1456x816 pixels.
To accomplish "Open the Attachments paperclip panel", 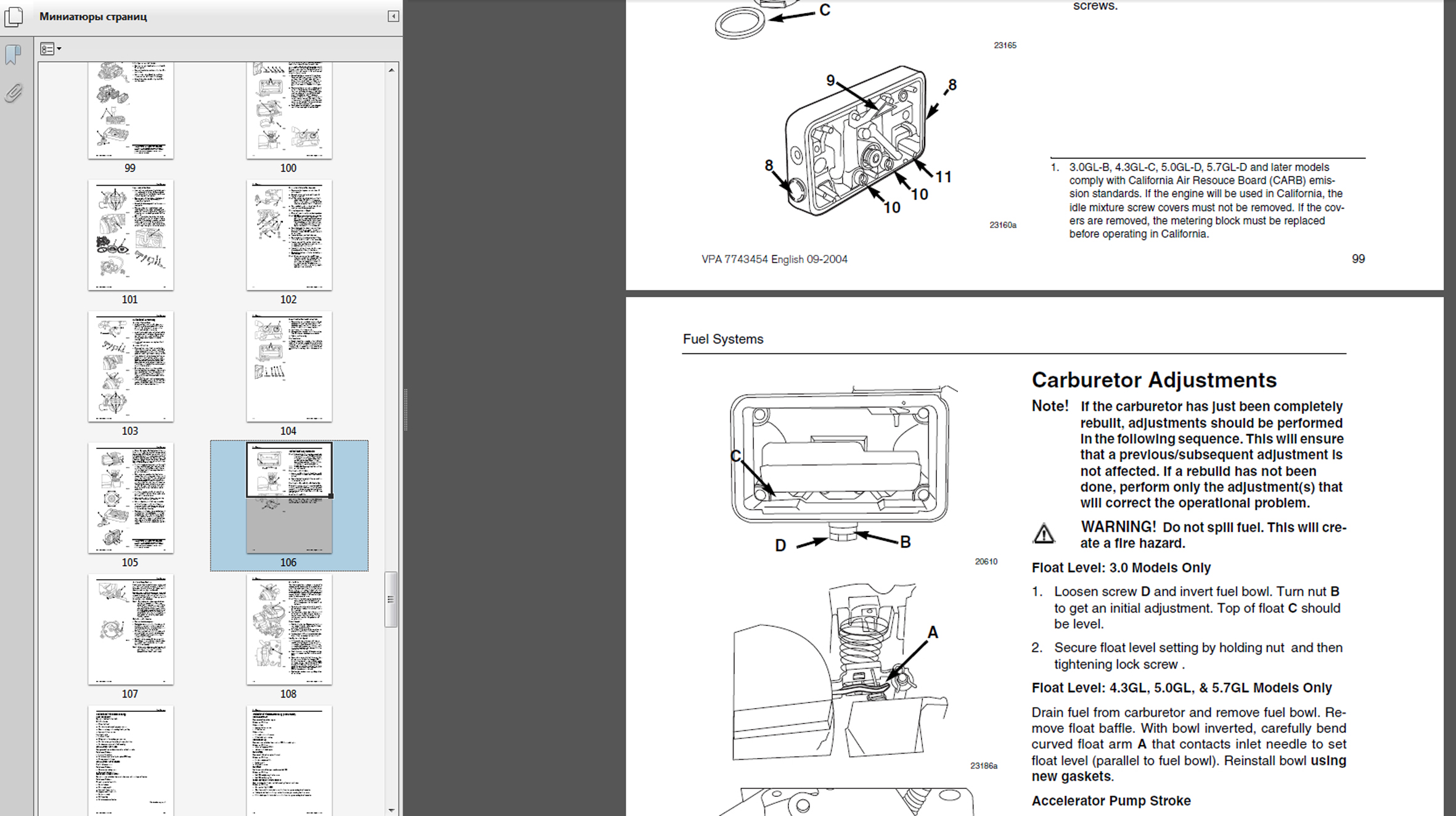I will click(x=14, y=93).
